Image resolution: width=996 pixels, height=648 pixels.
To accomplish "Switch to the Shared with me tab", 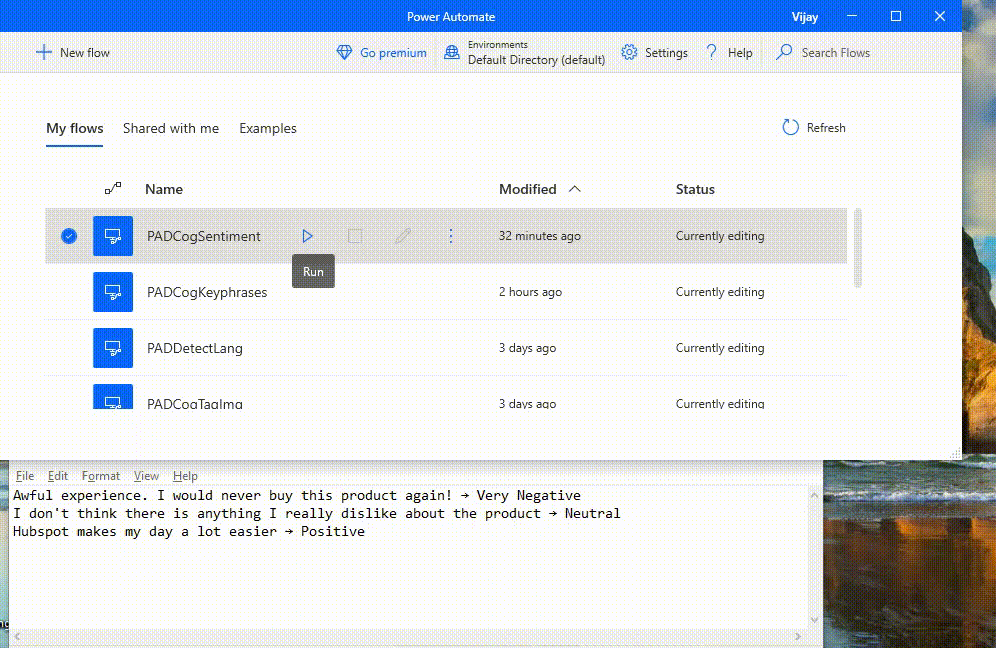I will pyautogui.click(x=171, y=128).
